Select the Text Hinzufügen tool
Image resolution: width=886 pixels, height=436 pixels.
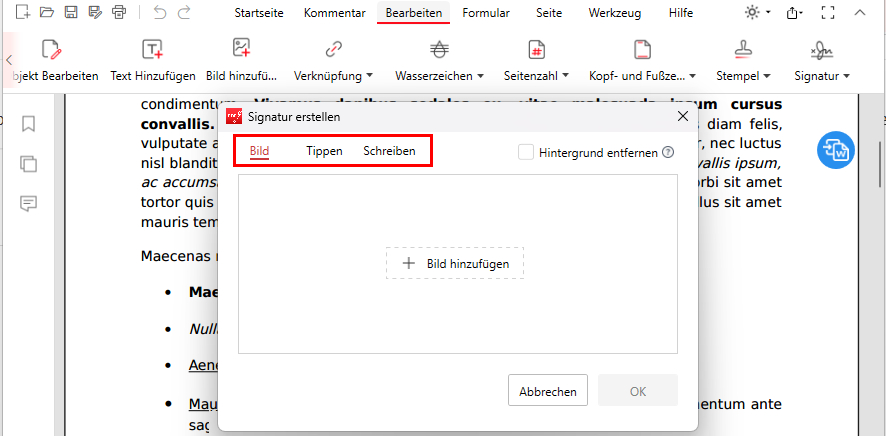(x=153, y=62)
